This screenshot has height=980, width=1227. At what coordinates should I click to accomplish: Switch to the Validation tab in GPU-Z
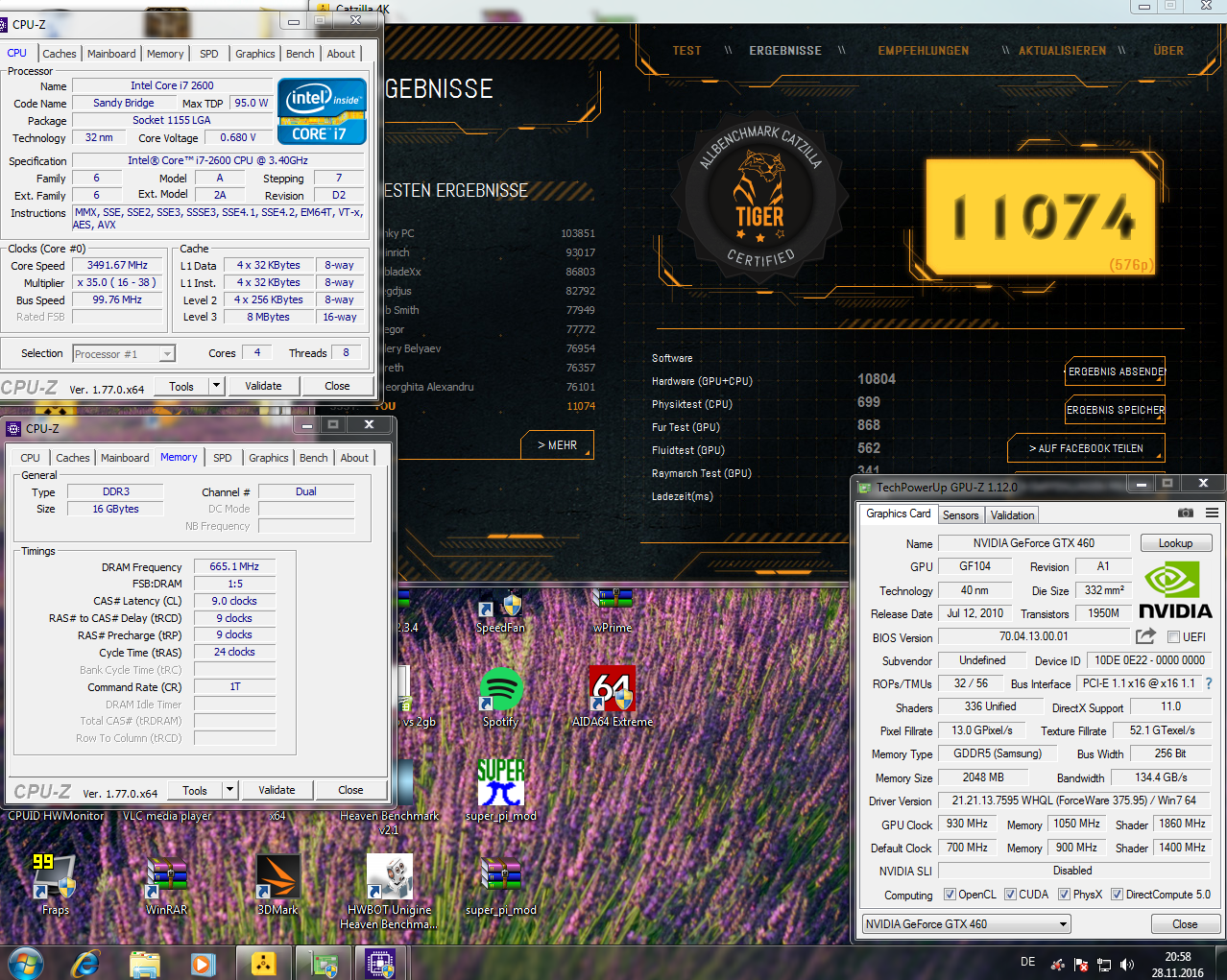pos(1012,515)
